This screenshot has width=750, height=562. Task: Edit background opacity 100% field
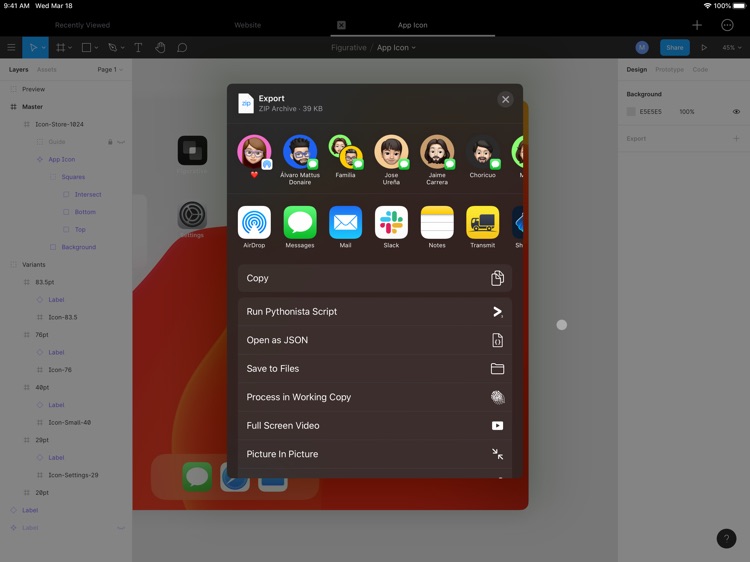(x=686, y=111)
